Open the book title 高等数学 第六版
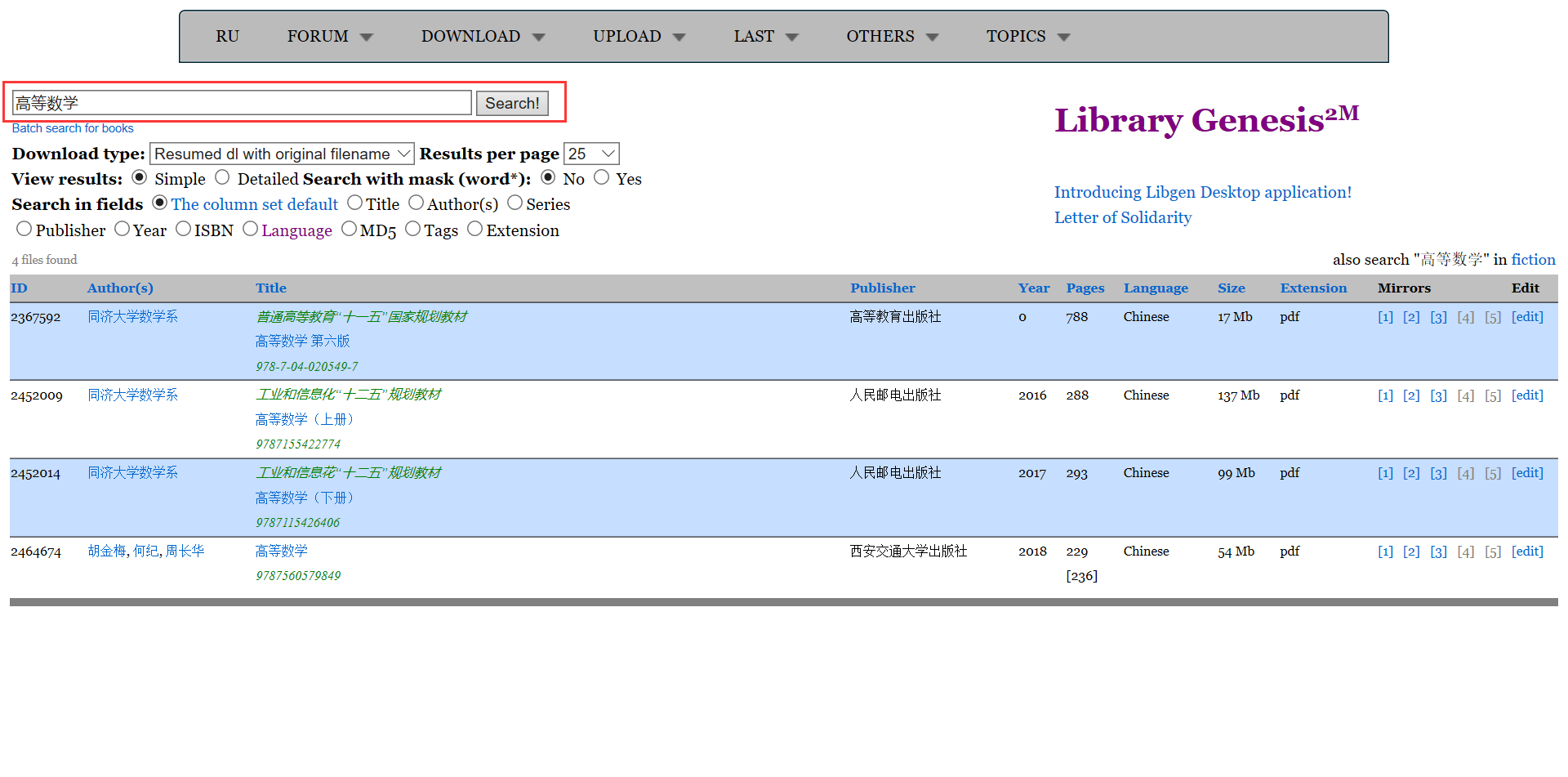Image resolution: width=1568 pixels, height=777 pixels. [302, 342]
